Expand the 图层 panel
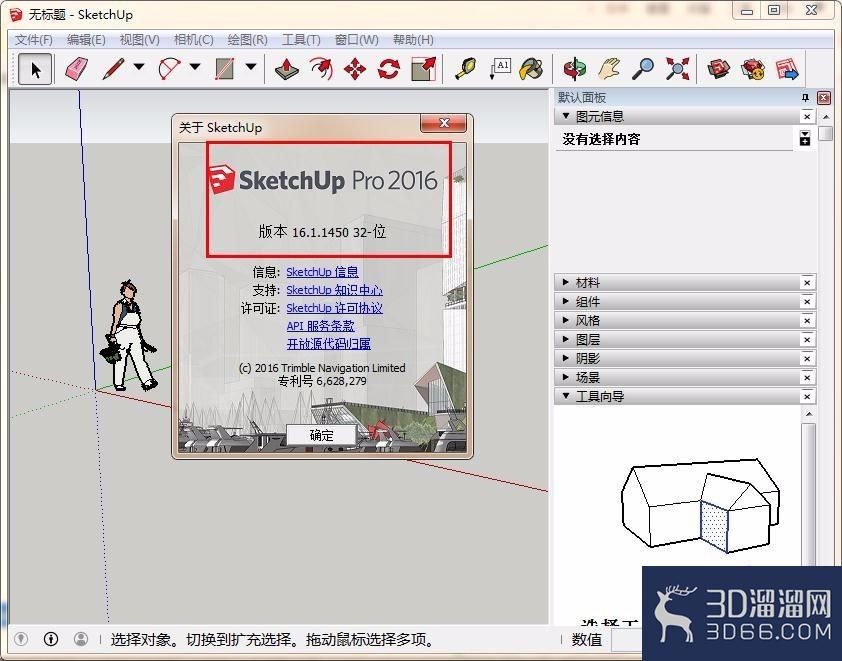Image resolution: width=842 pixels, height=661 pixels. coord(565,339)
